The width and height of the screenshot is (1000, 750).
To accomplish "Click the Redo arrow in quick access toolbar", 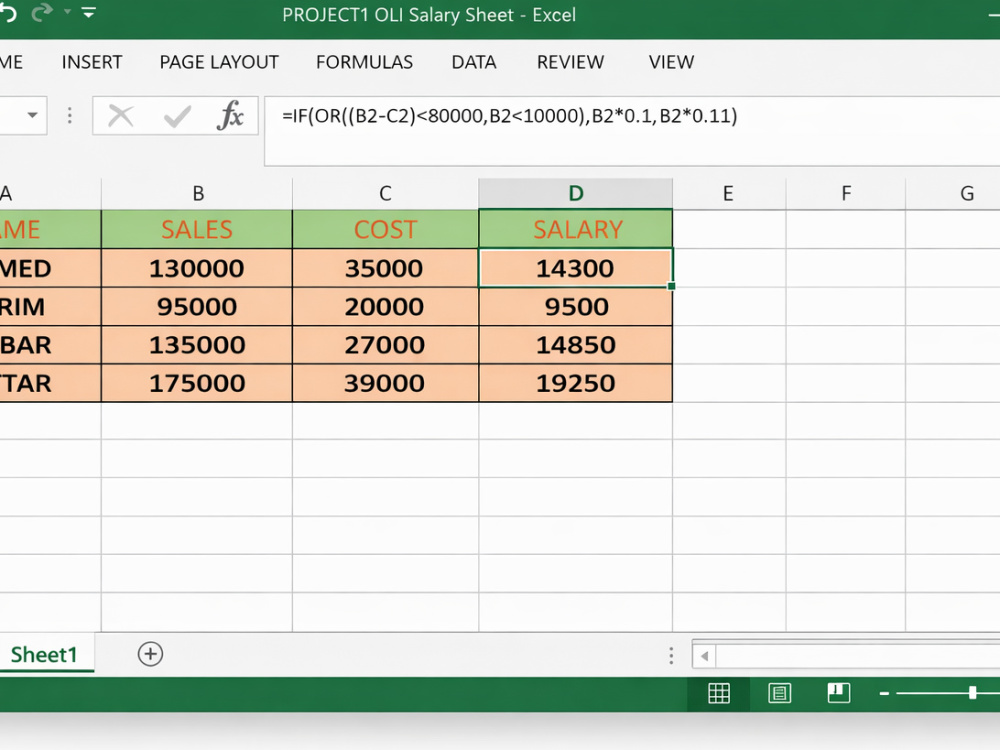I will (x=41, y=13).
